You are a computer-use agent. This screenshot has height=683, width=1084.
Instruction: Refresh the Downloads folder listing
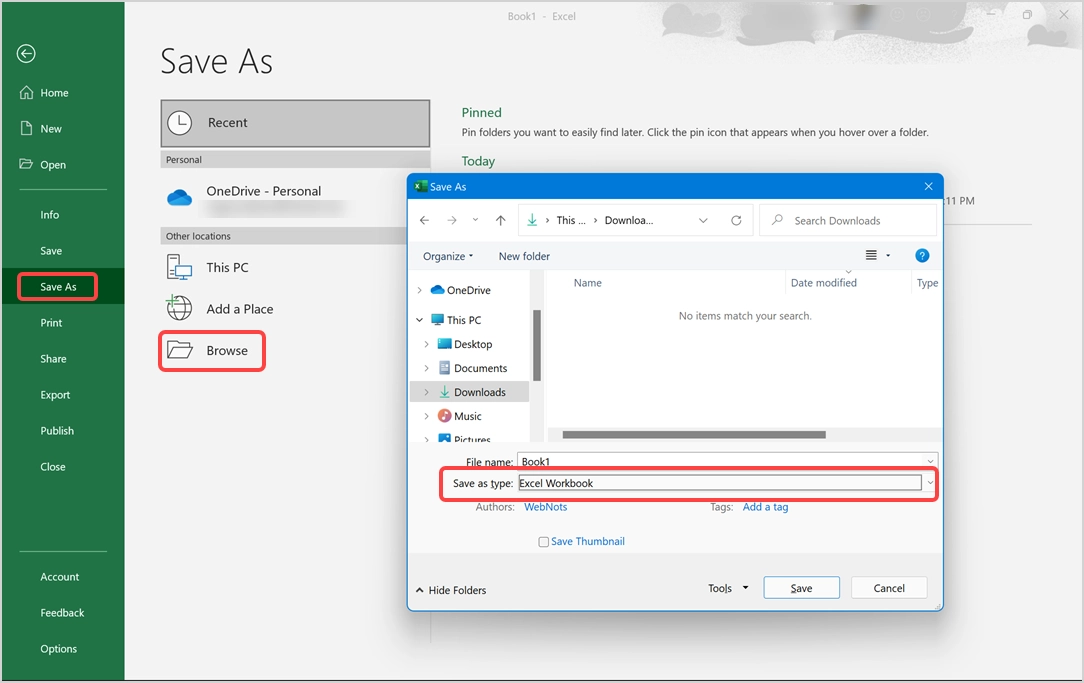point(736,220)
